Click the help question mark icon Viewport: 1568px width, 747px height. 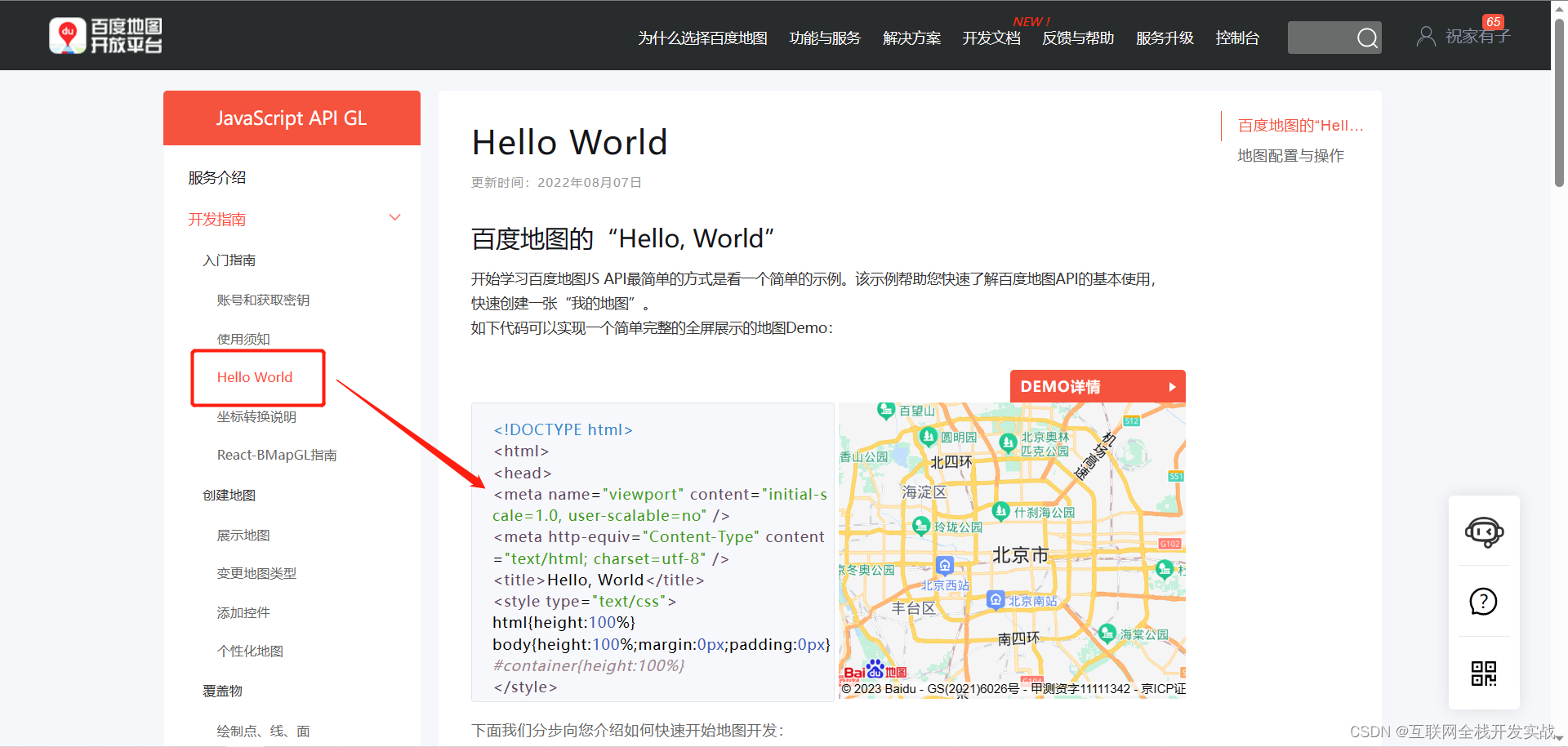click(x=1483, y=602)
